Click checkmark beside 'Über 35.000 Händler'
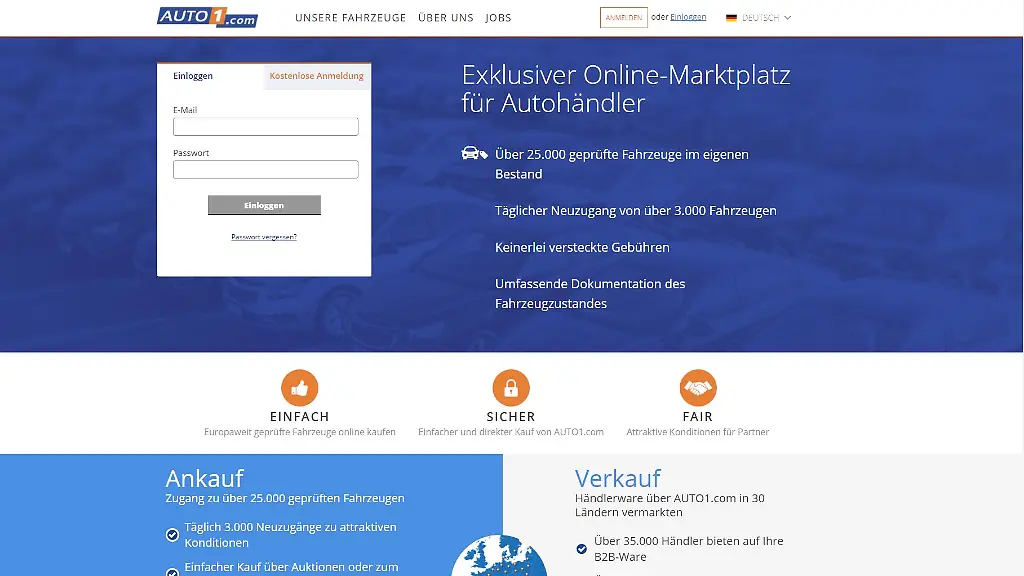This screenshot has width=1024, height=576. point(582,549)
